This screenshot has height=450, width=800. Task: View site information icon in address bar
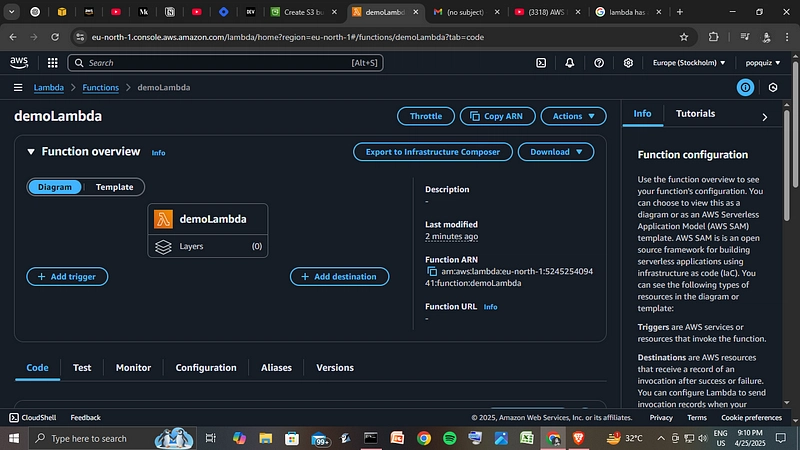(x=80, y=37)
